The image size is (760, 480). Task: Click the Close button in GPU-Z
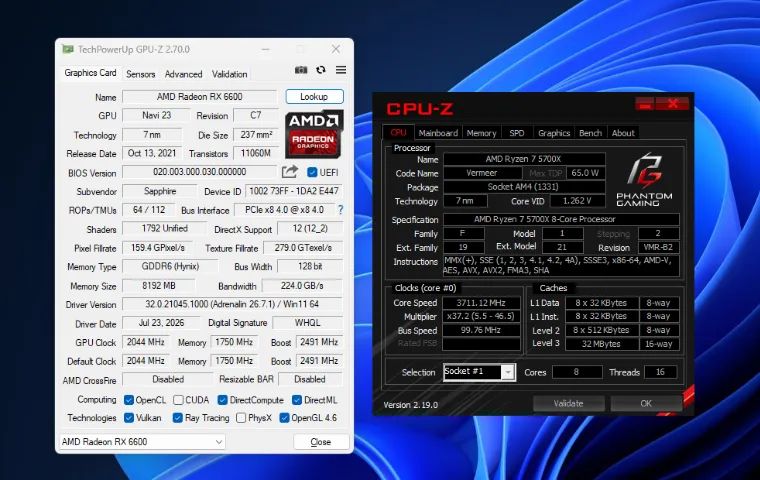pyautogui.click(x=321, y=442)
